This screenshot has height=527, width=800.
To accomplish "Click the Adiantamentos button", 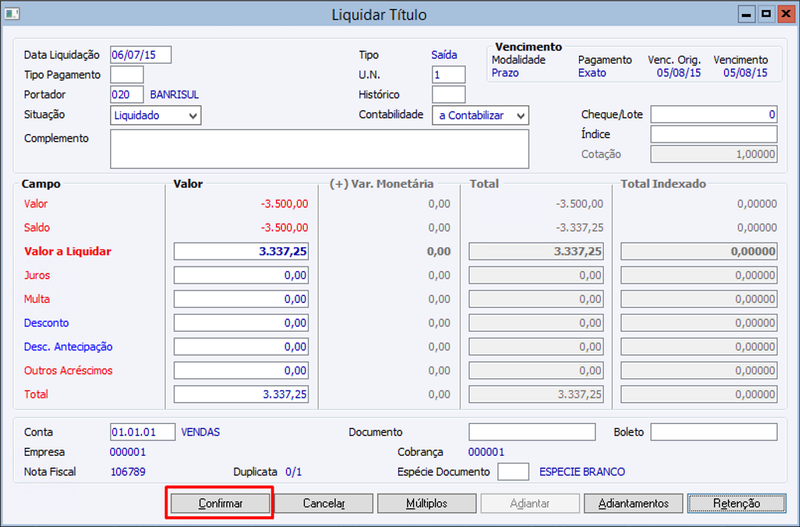I will 633,503.
